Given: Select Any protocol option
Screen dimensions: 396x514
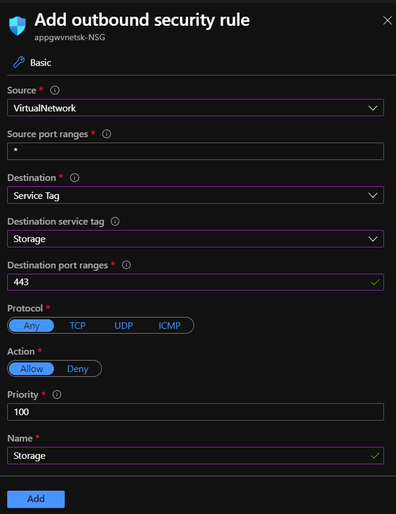Looking at the screenshot, I should [x=32, y=326].
